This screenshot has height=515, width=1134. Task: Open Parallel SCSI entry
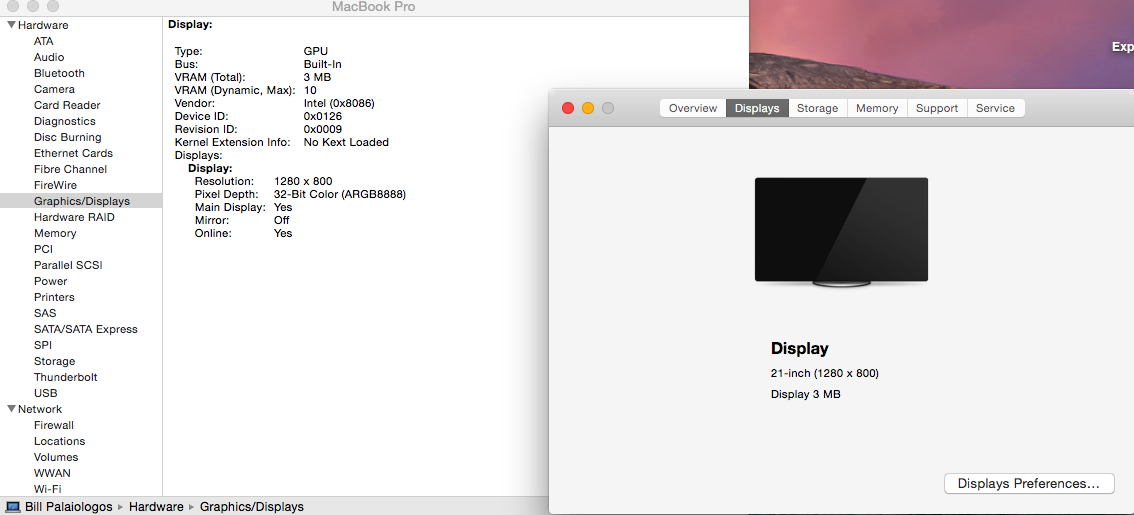68,265
